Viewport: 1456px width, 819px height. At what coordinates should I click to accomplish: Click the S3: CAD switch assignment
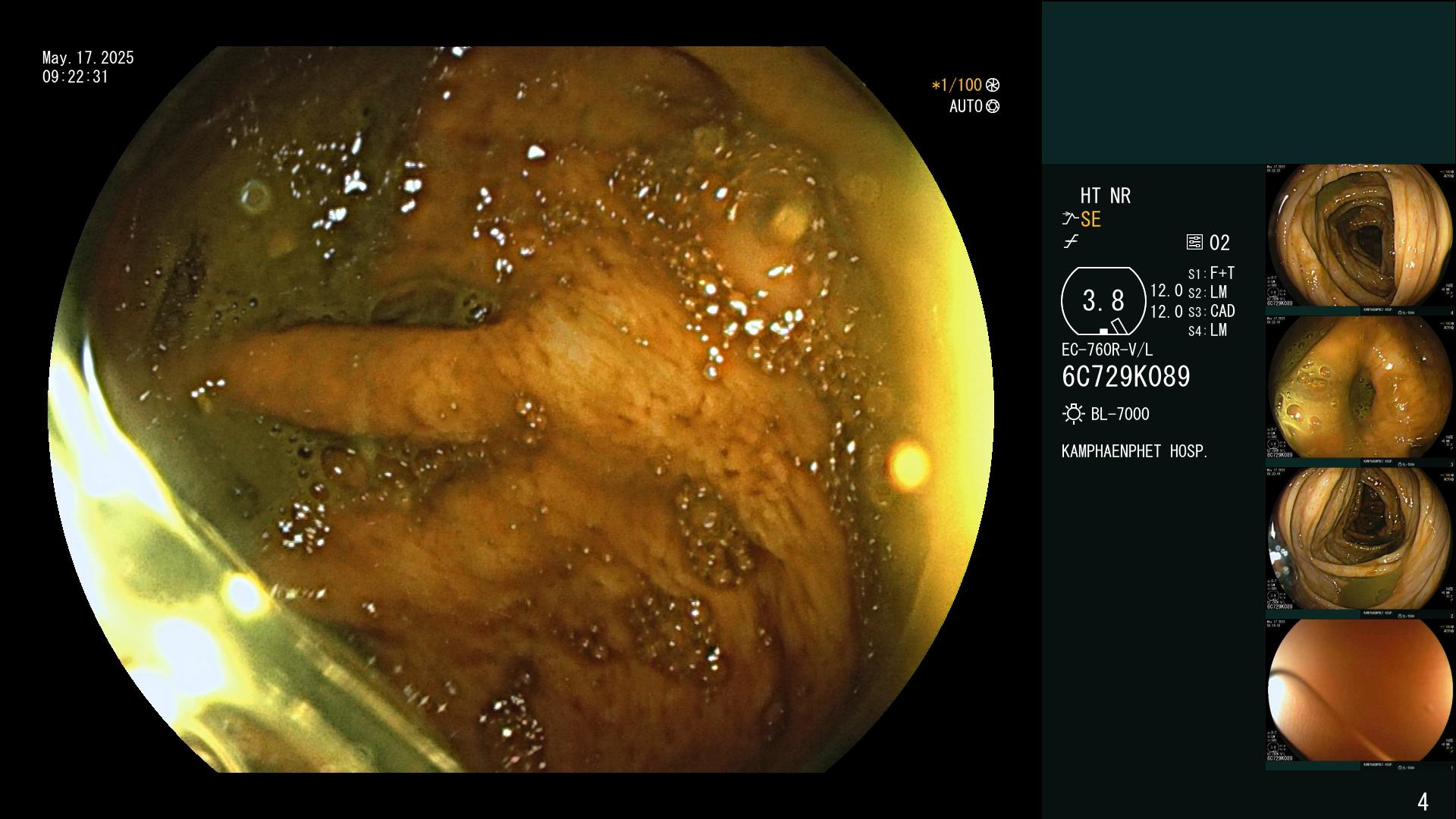point(1211,311)
